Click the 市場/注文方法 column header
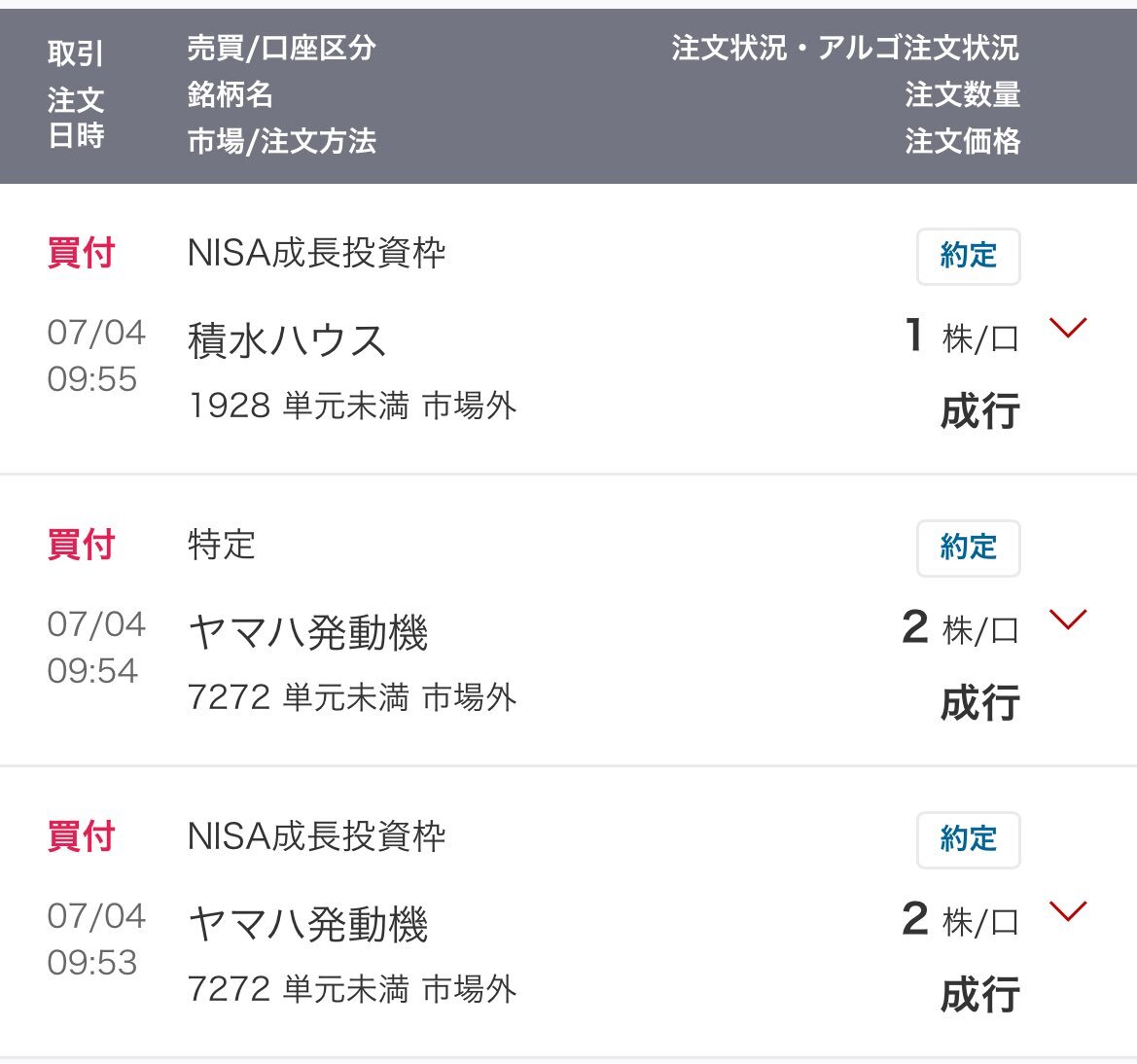 281,141
